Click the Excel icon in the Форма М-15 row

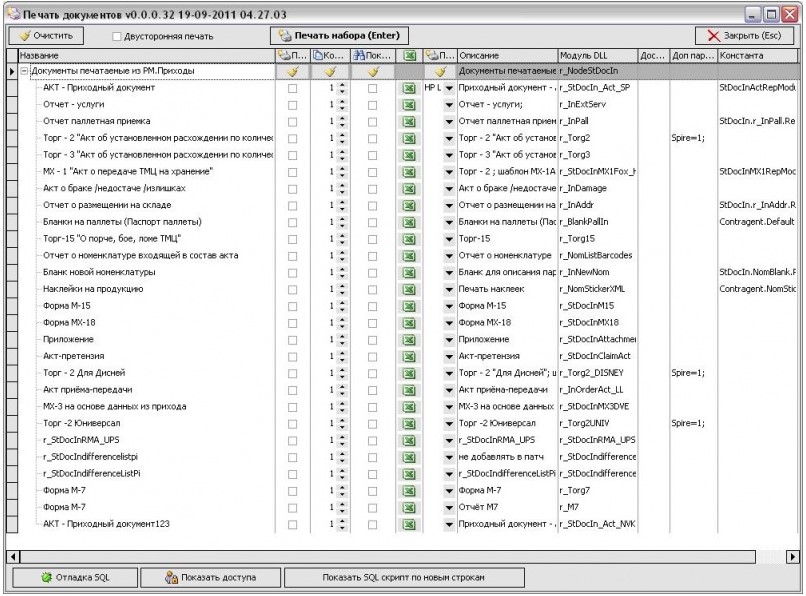(x=408, y=306)
